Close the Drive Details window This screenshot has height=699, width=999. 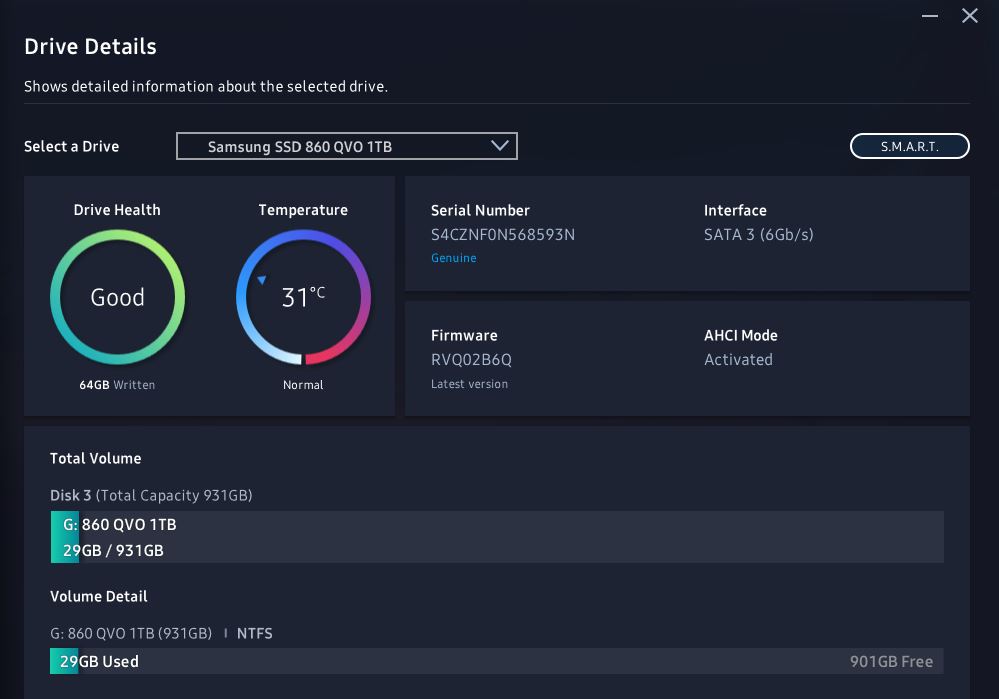pyautogui.click(x=970, y=16)
